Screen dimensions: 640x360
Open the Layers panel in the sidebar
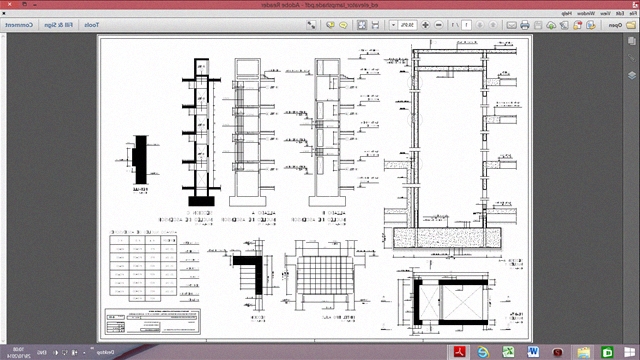pyautogui.click(x=632, y=76)
